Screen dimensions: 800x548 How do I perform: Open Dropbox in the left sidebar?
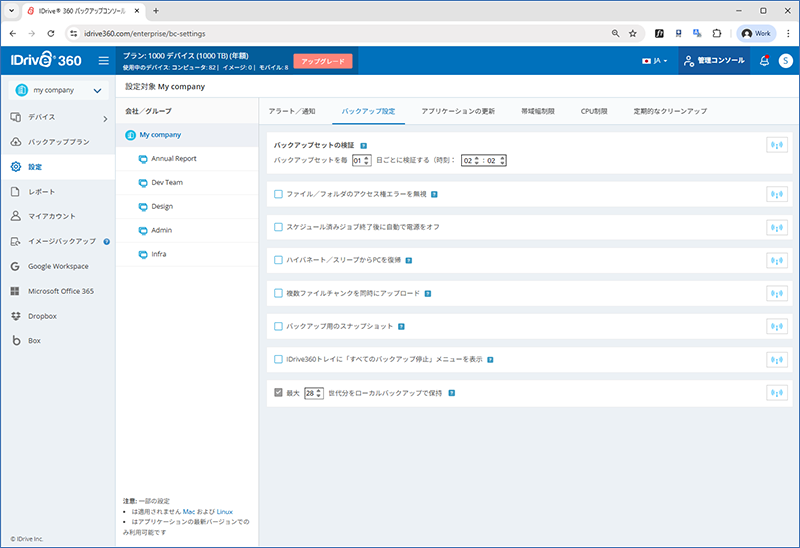pyautogui.click(x=45, y=316)
